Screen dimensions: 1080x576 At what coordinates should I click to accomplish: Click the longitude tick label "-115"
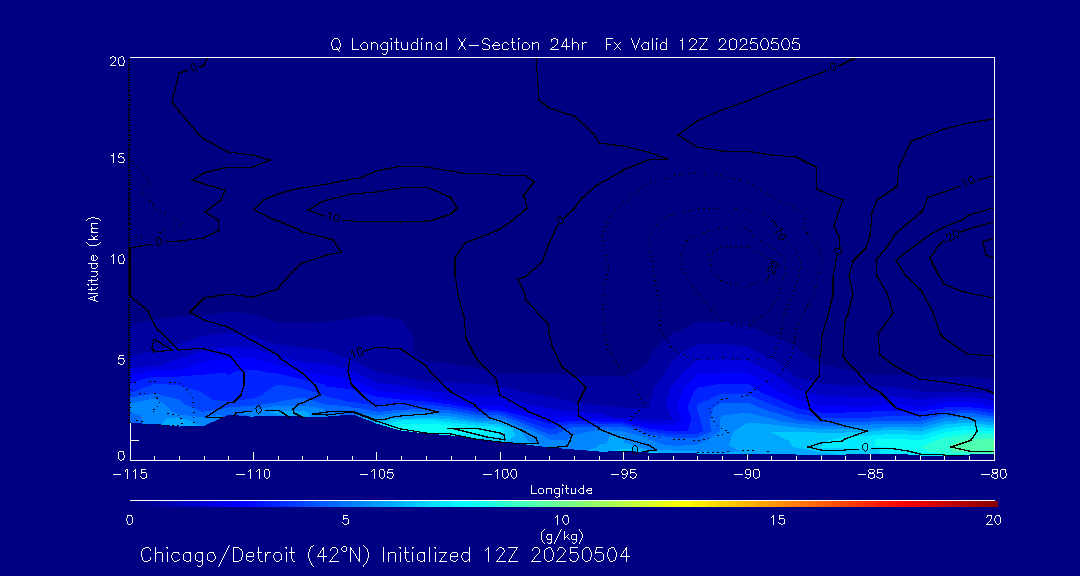click(129, 475)
